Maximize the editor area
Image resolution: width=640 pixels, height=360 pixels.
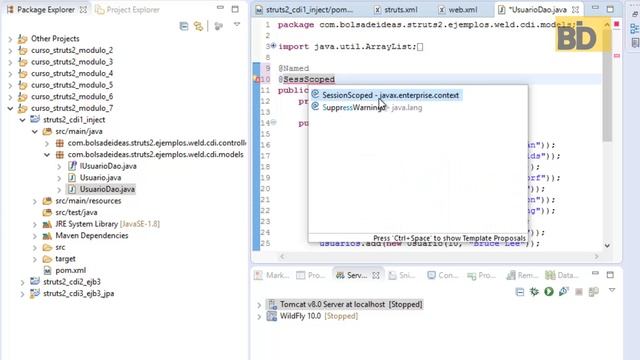tap(610, 9)
